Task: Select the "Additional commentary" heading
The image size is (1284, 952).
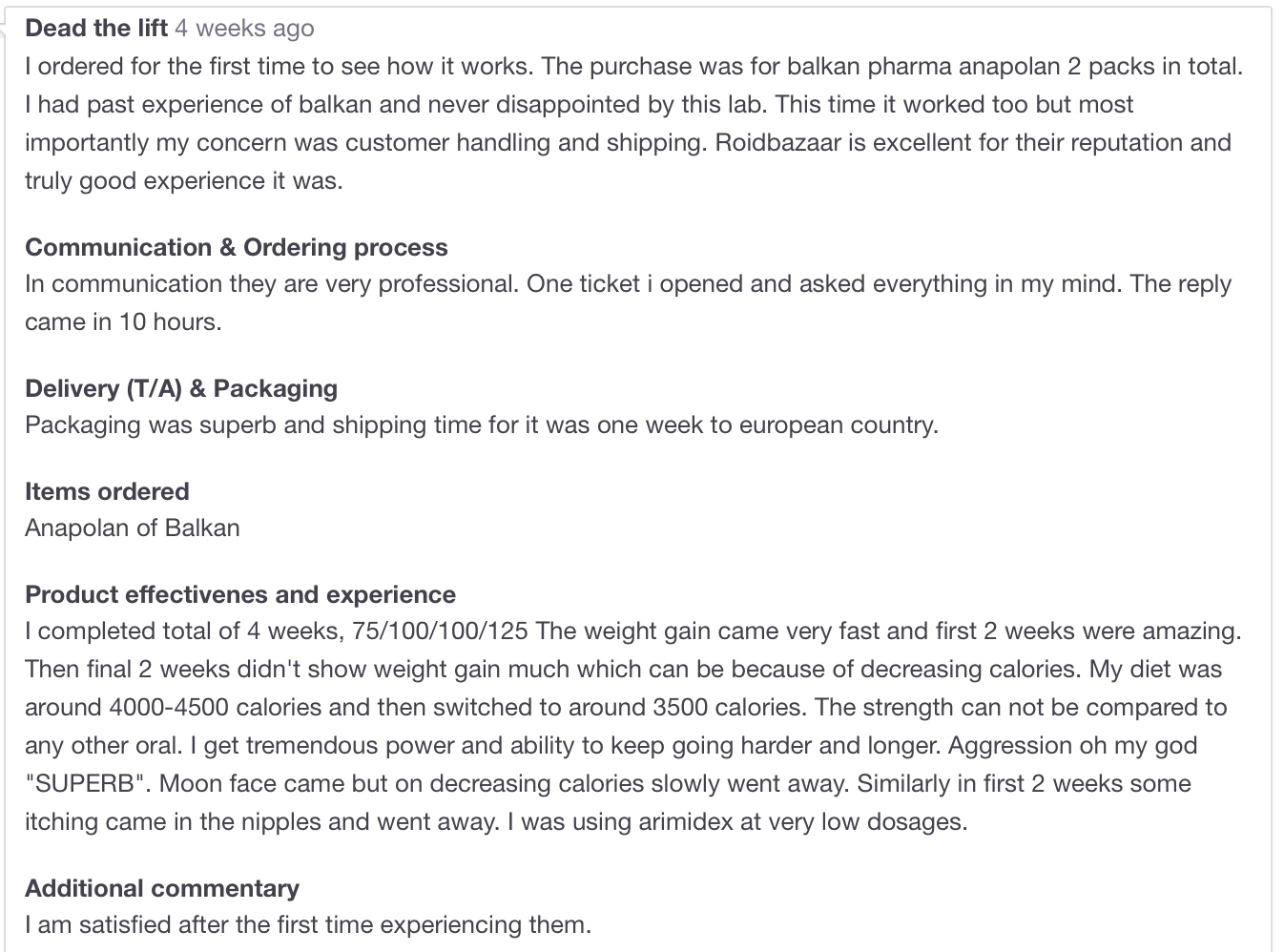Action: (x=162, y=888)
